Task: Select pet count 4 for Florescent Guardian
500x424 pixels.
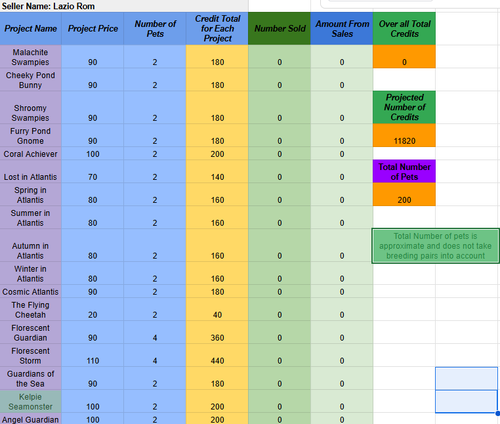Action: (x=155, y=332)
